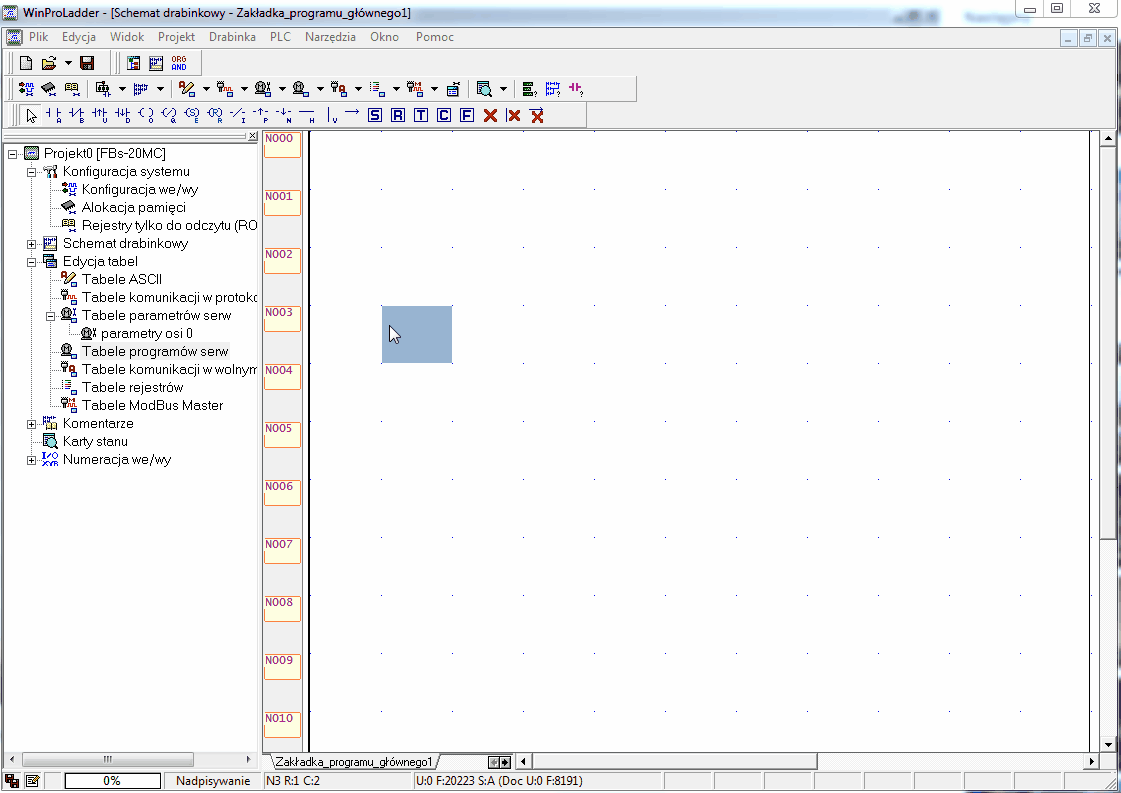Expand the Schemat drabinkowy node
This screenshot has width=1121, height=793.
click(x=31, y=244)
